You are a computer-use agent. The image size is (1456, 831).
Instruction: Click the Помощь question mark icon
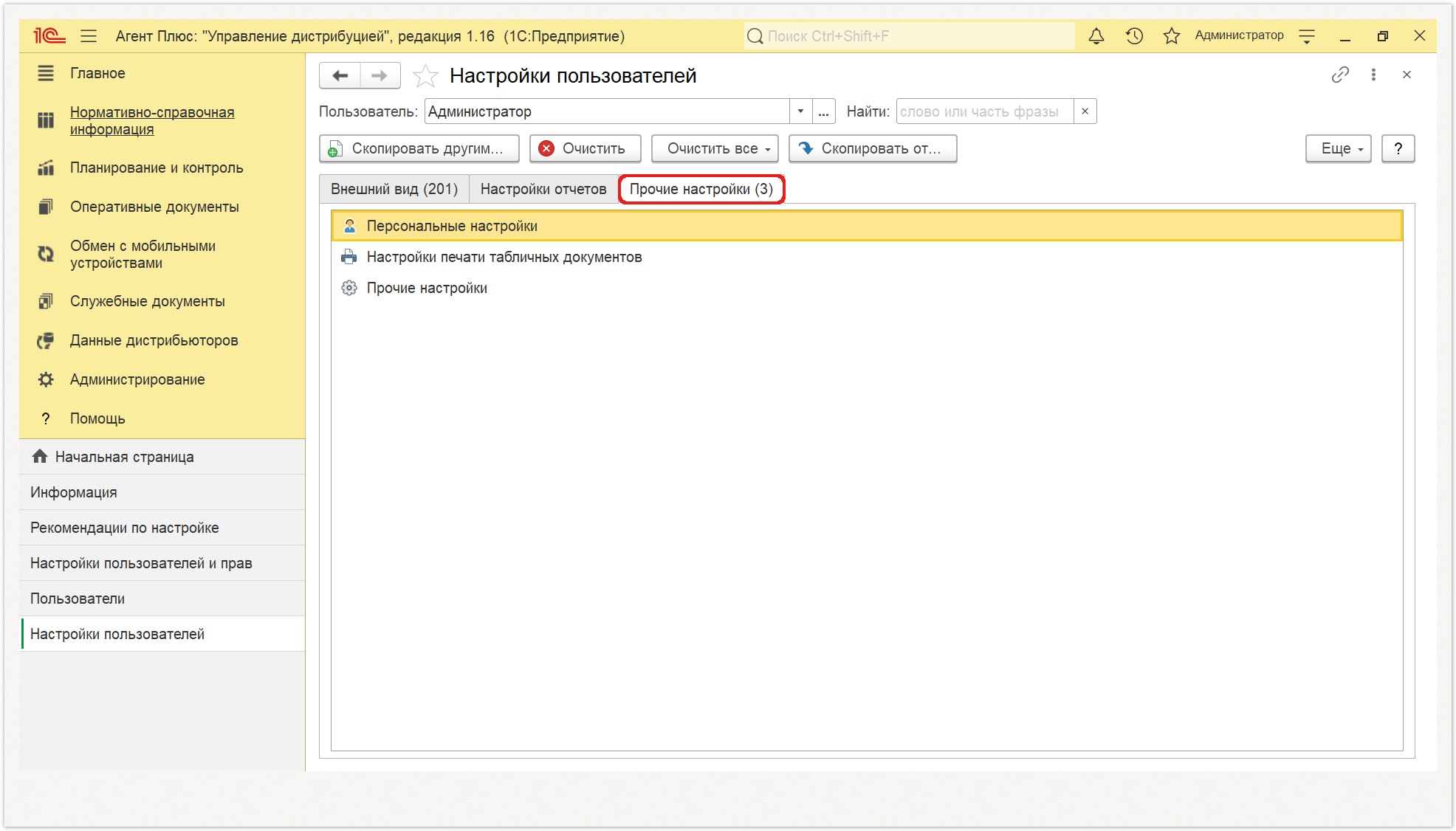coord(46,418)
